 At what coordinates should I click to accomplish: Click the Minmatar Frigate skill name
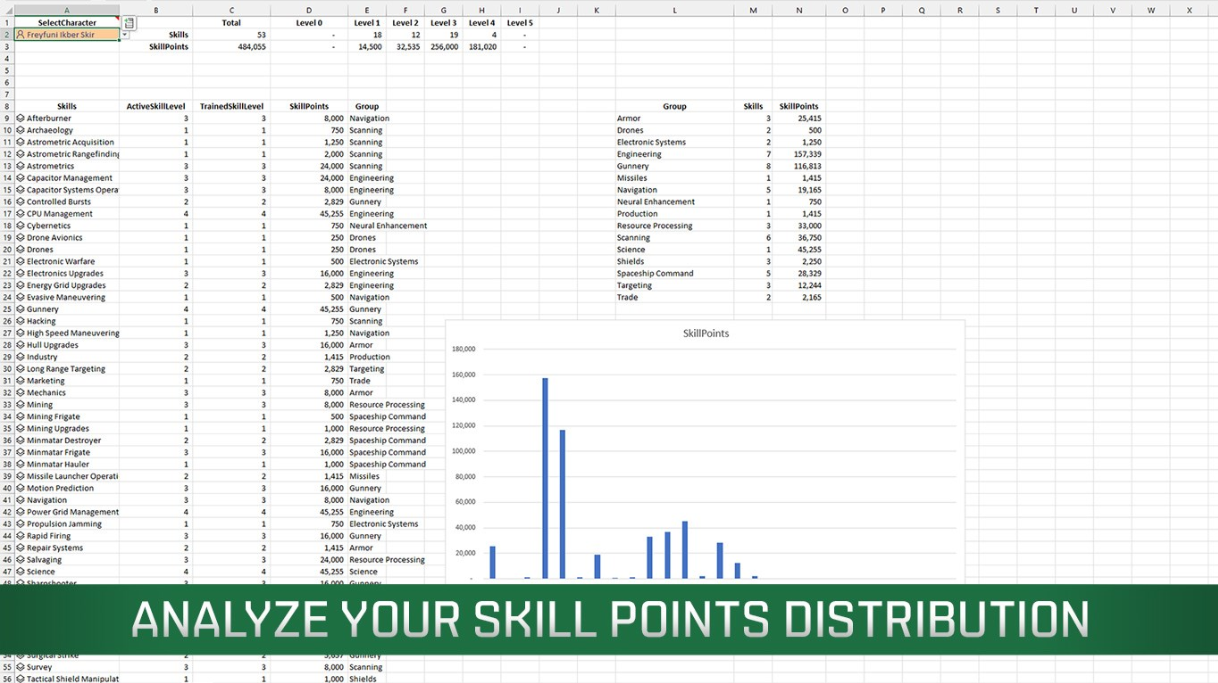pyautogui.click(x=58, y=452)
